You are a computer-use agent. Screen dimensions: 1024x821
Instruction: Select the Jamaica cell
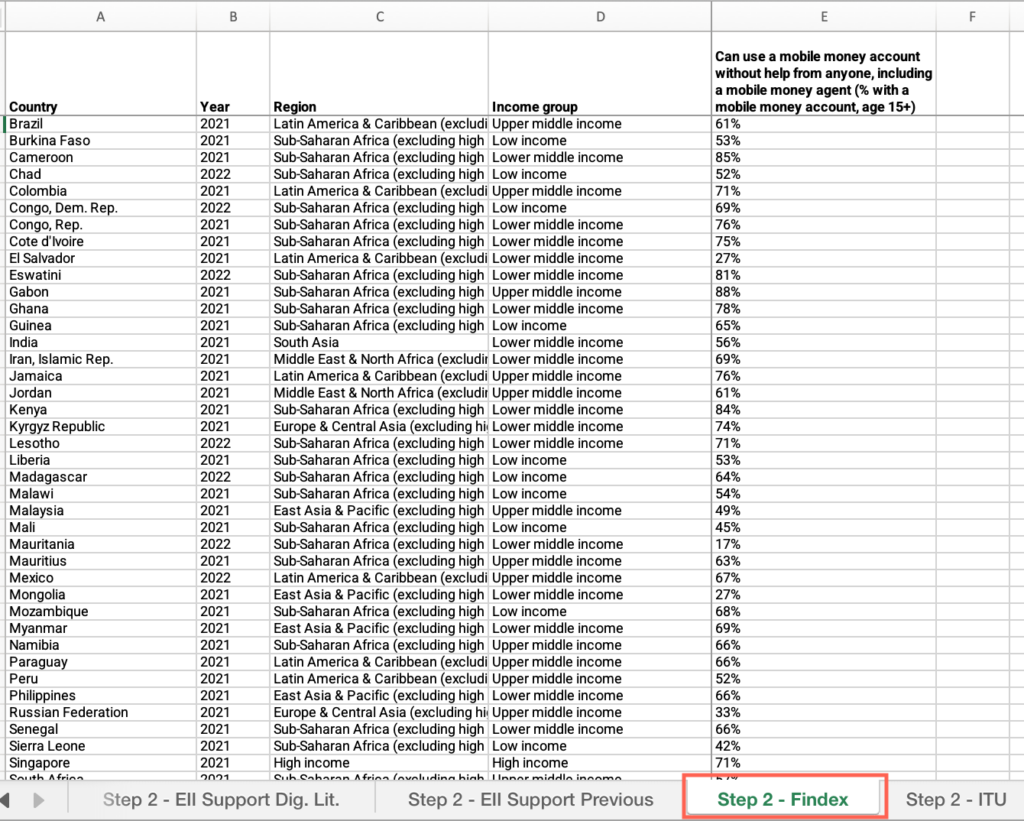101,376
